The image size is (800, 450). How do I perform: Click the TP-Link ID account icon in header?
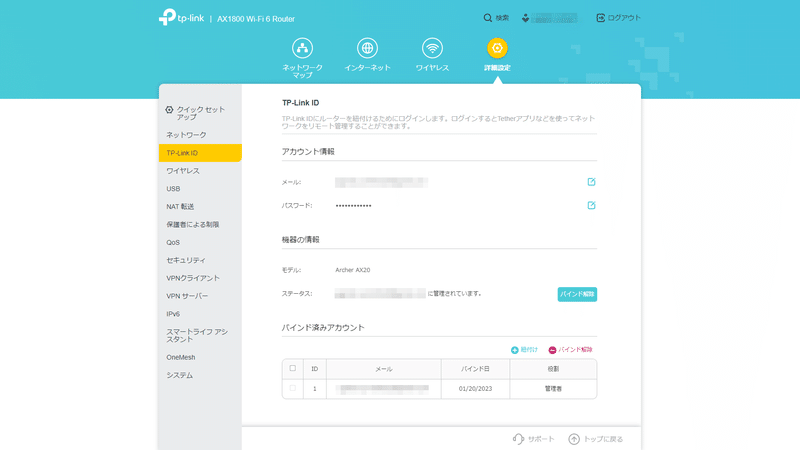[526, 18]
